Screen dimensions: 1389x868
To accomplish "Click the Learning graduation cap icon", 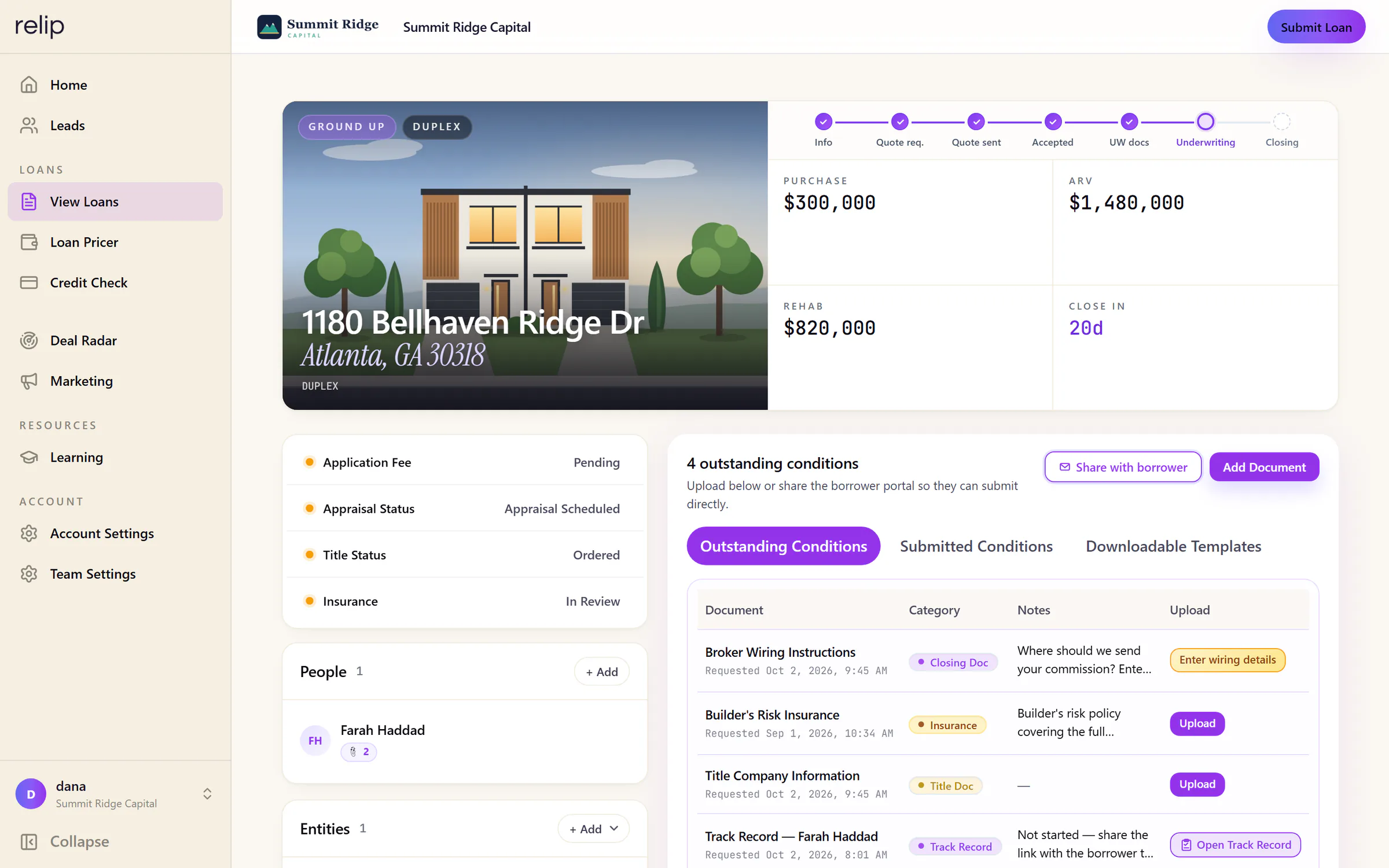I will (x=29, y=457).
